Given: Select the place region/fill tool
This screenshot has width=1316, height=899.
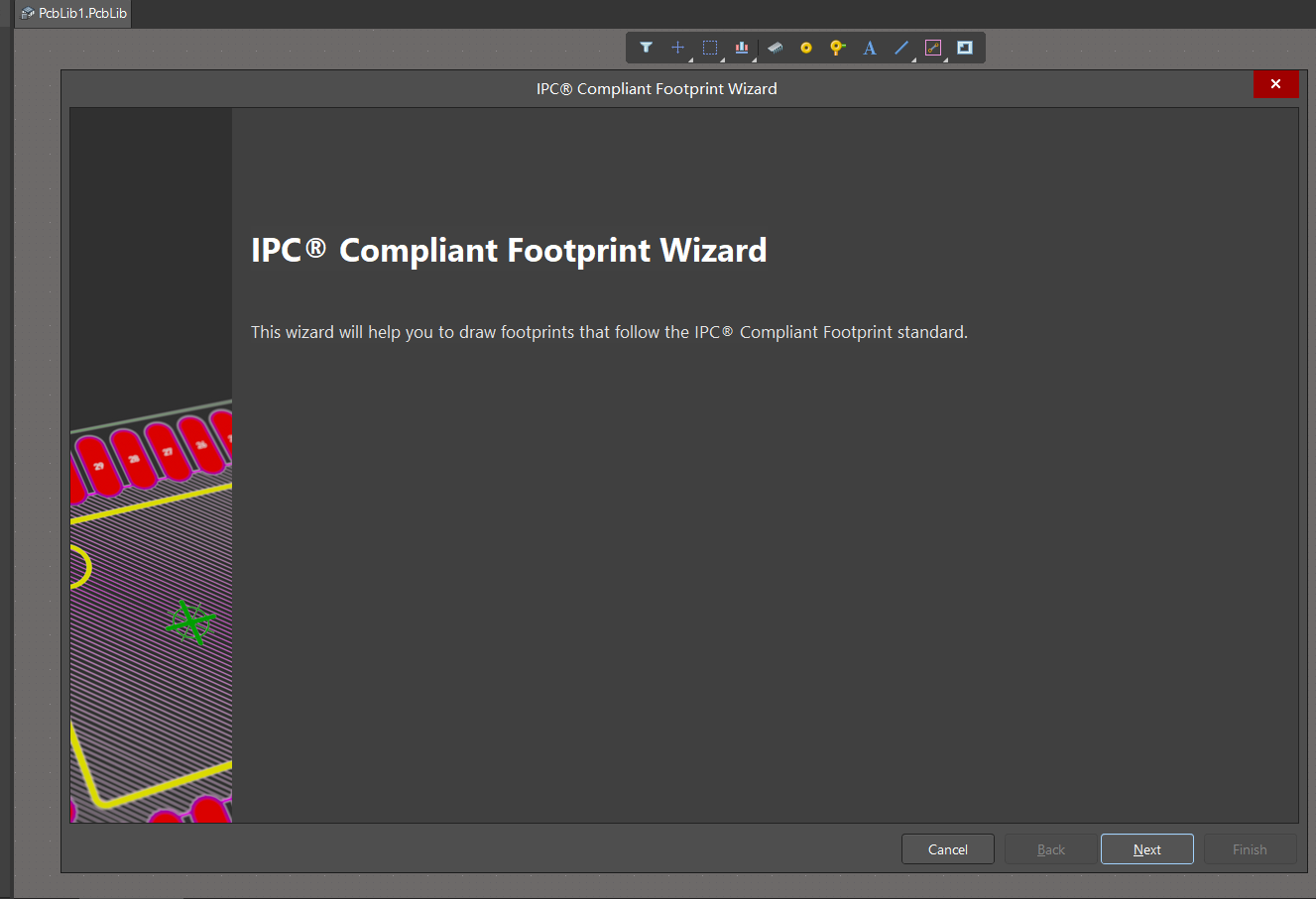Looking at the screenshot, I should point(965,48).
